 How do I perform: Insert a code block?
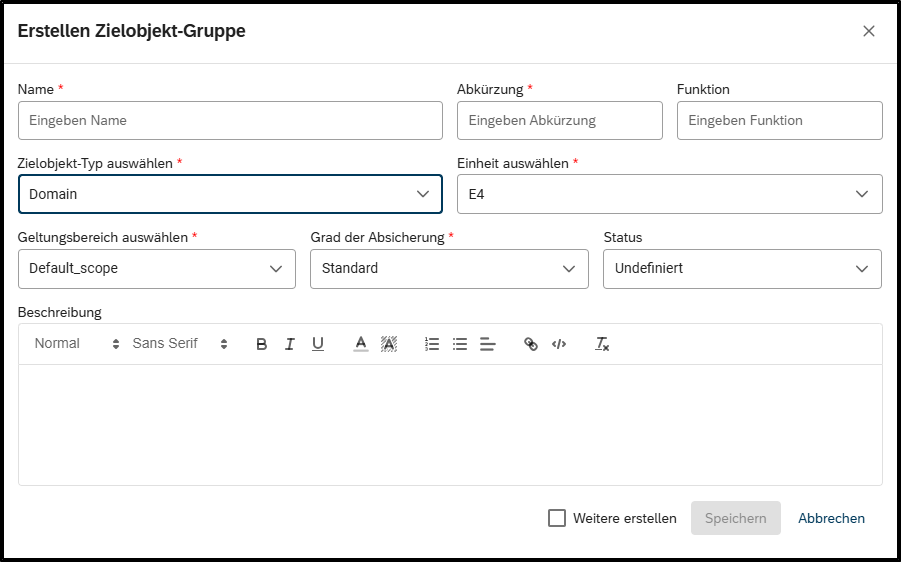pos(559,344)
